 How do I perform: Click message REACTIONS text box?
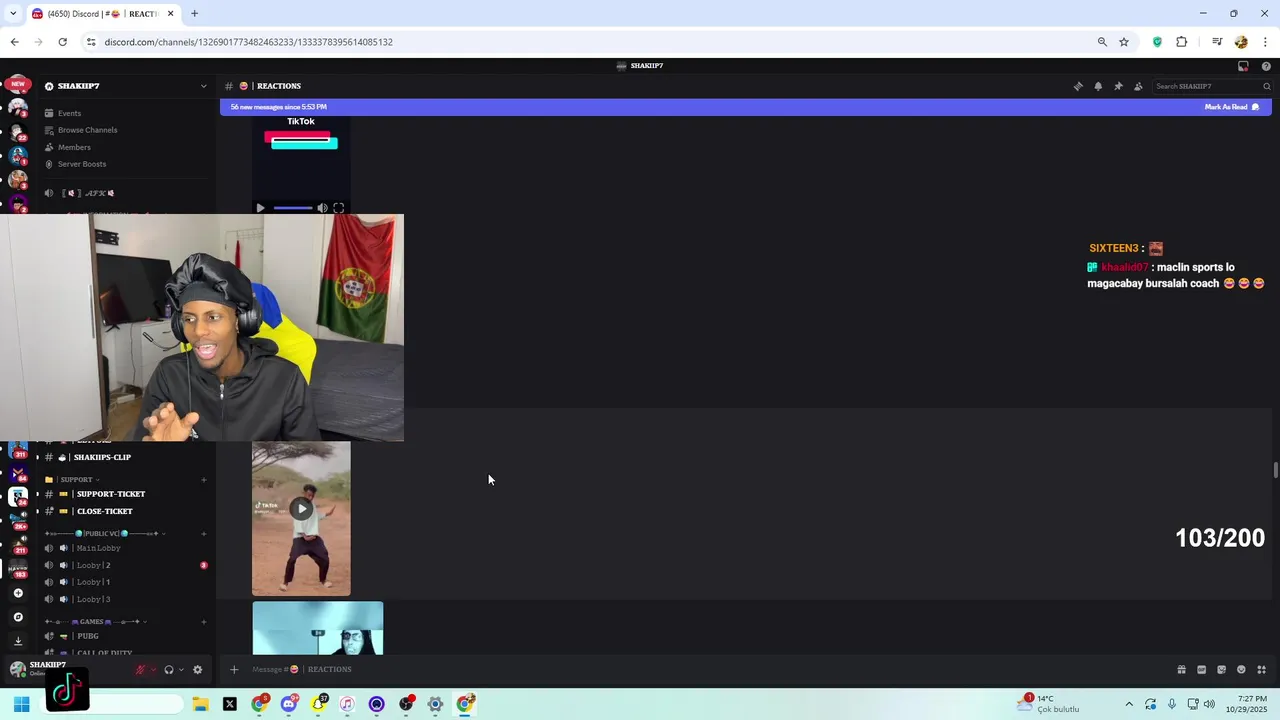700,669
